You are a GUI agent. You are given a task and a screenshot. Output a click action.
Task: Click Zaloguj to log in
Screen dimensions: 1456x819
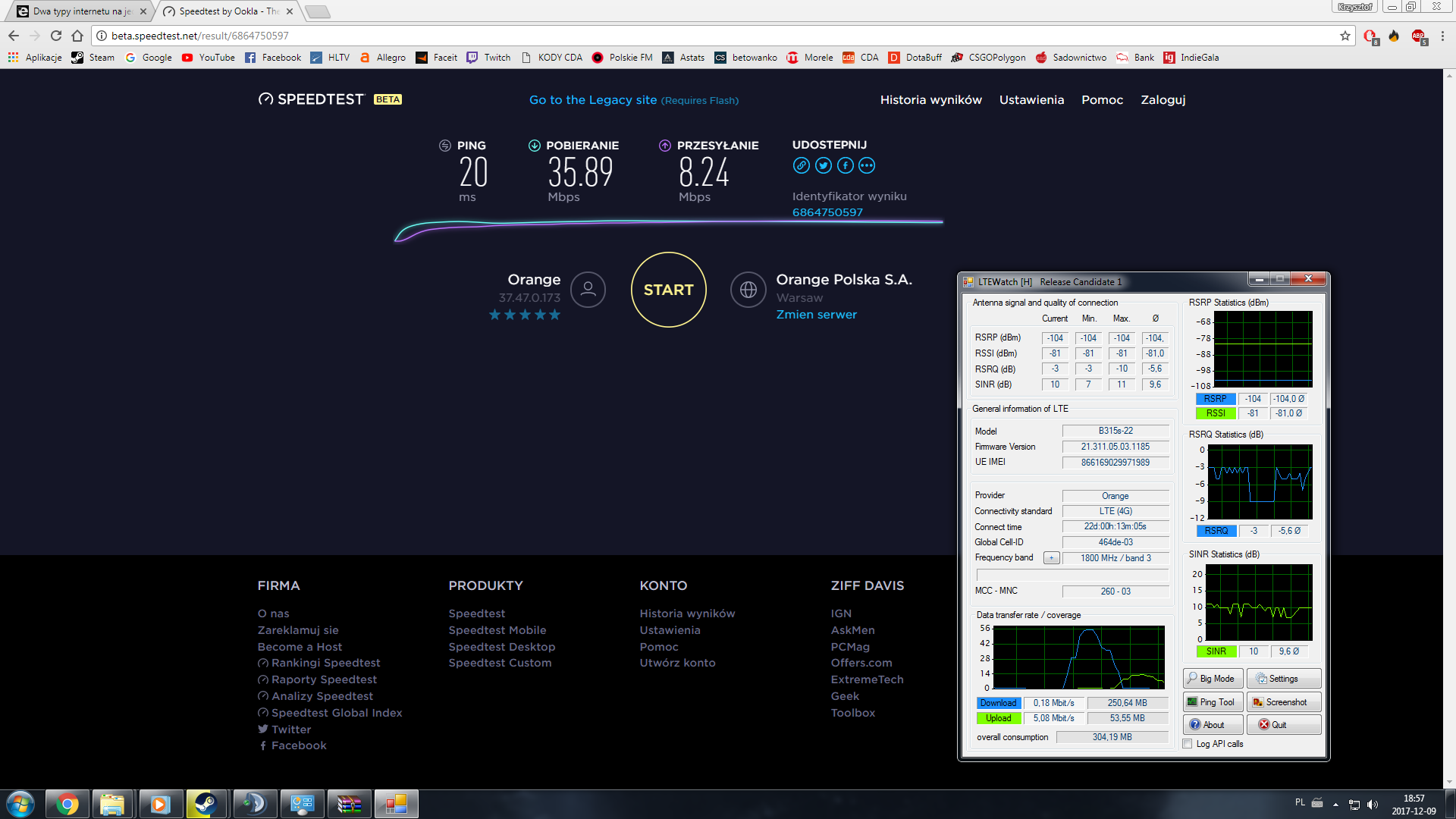[1163, 100]
